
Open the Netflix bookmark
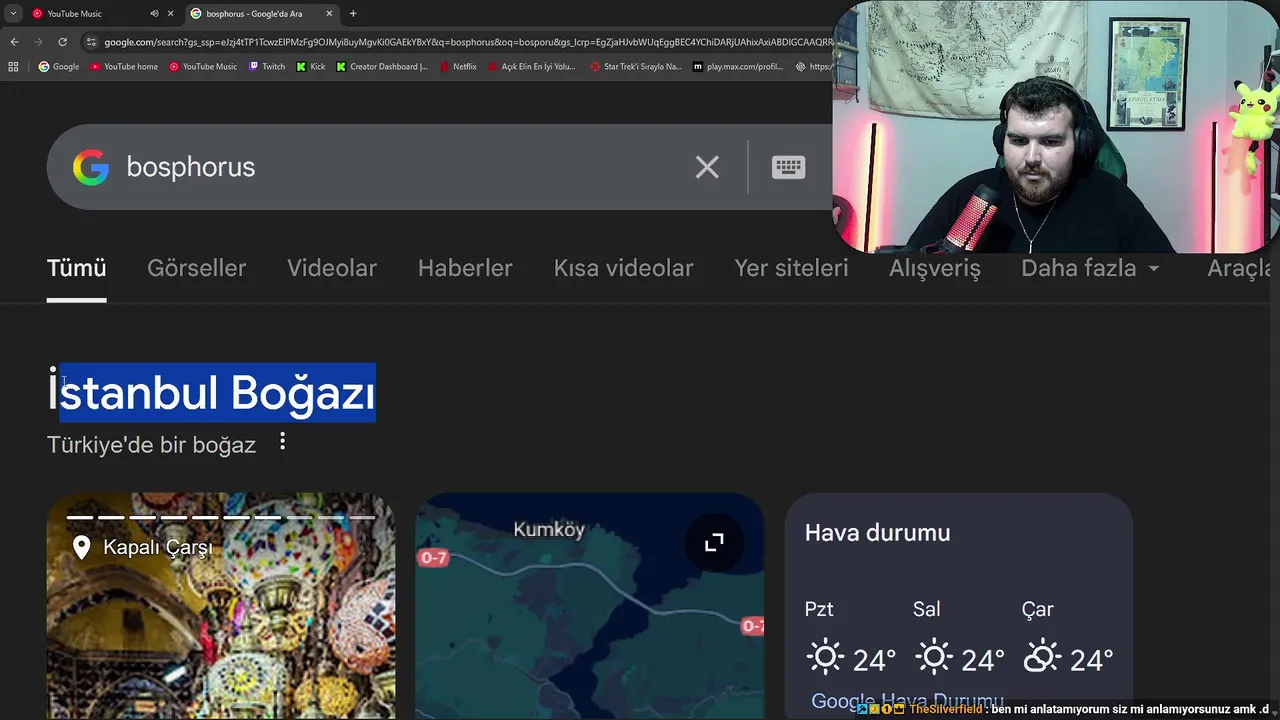click(457, 67)
